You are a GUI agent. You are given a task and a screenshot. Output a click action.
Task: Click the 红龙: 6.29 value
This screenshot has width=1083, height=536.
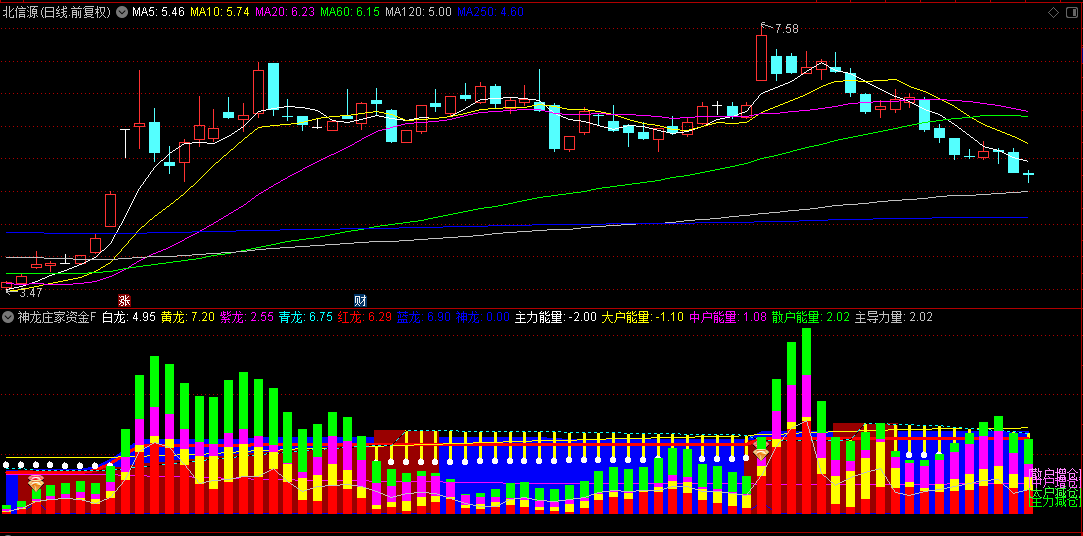click(365, 318)
